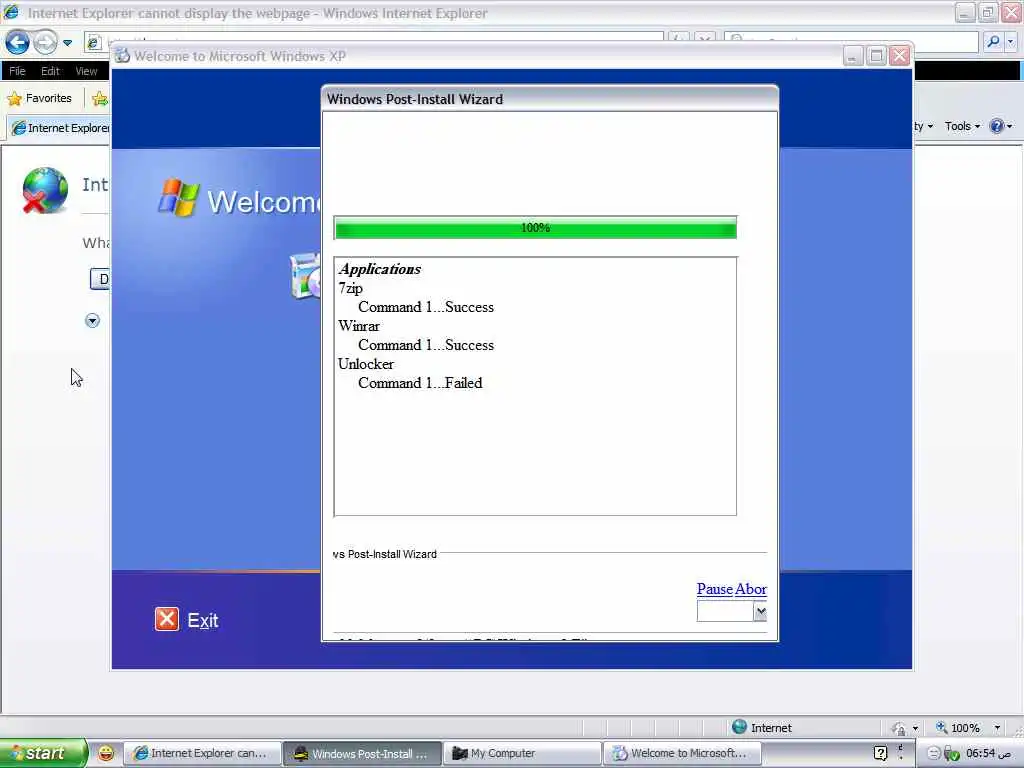This screenshot has width=1024, height=768.
Task: Click the 7zip entry in Applications list
Action: pos(350,288)
